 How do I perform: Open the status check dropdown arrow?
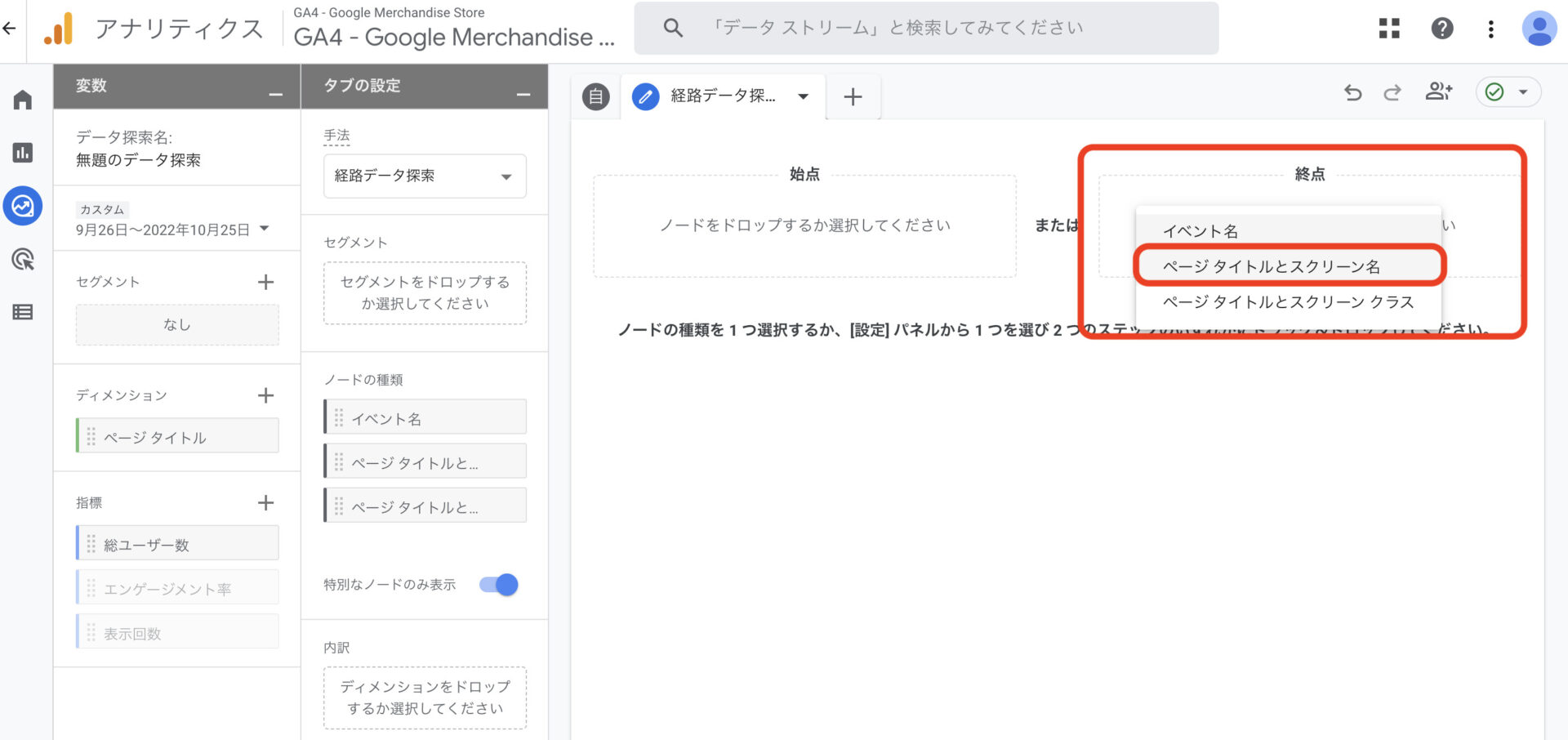click(x=1523, y=92)
